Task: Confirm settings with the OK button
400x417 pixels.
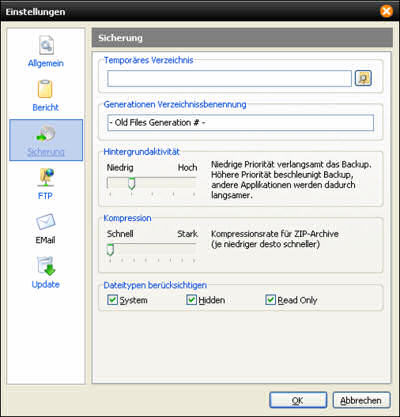Action: (298, 400)
